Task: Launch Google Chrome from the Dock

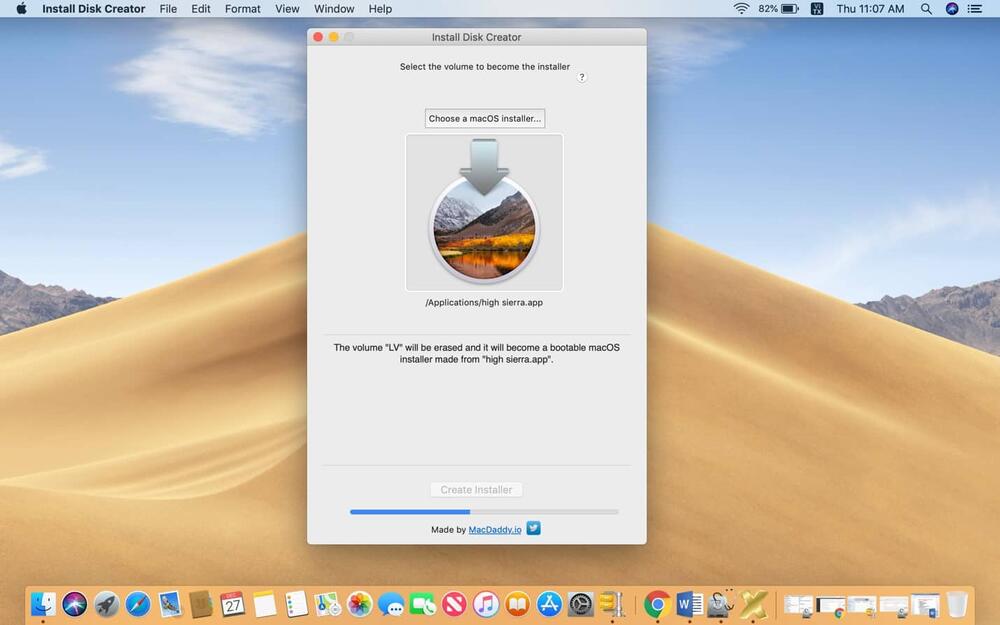Action: (x=656, y=604)
